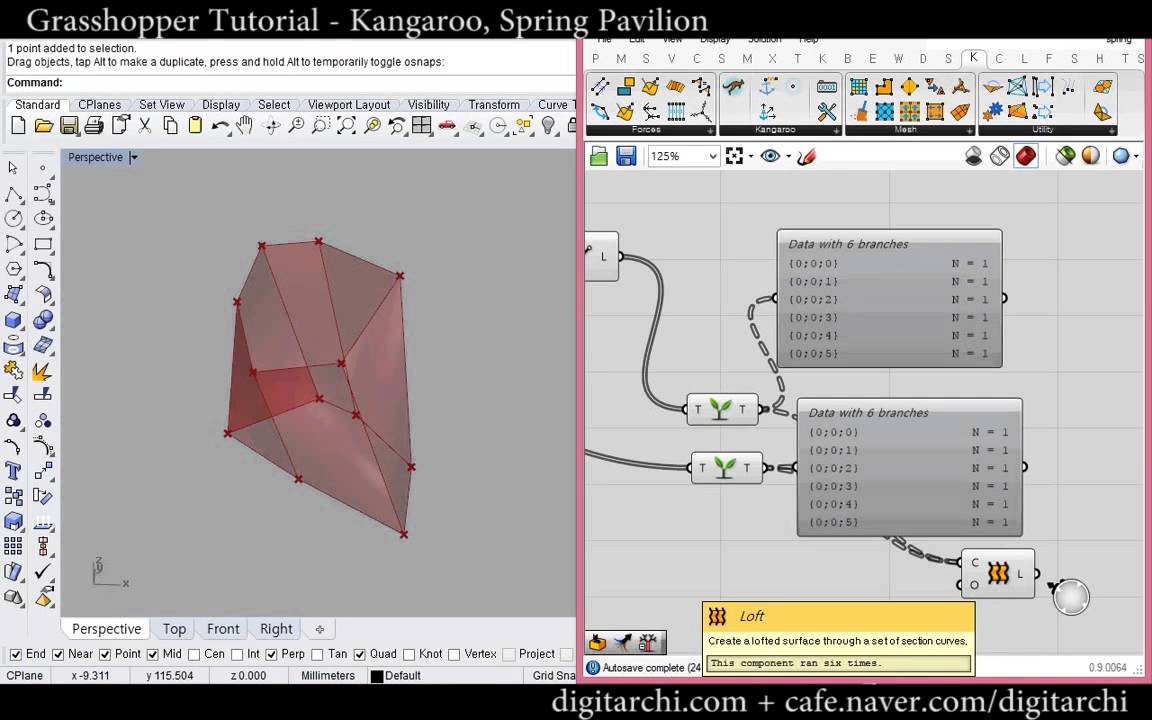Click the Loft component on canvas
Image resolution: width=1152 pixels, height=720 pixels.
pyautogui.click(x=998, y=573)
